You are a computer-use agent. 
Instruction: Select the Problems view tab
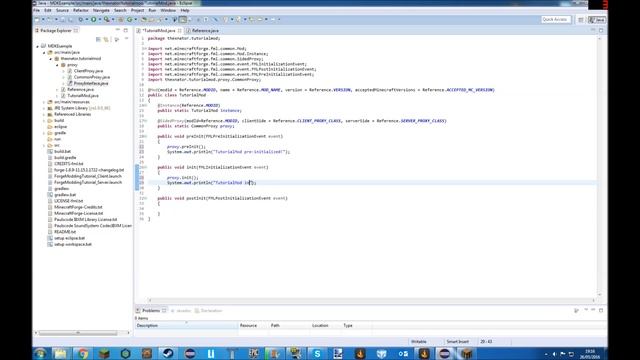(x=151, y=311)
